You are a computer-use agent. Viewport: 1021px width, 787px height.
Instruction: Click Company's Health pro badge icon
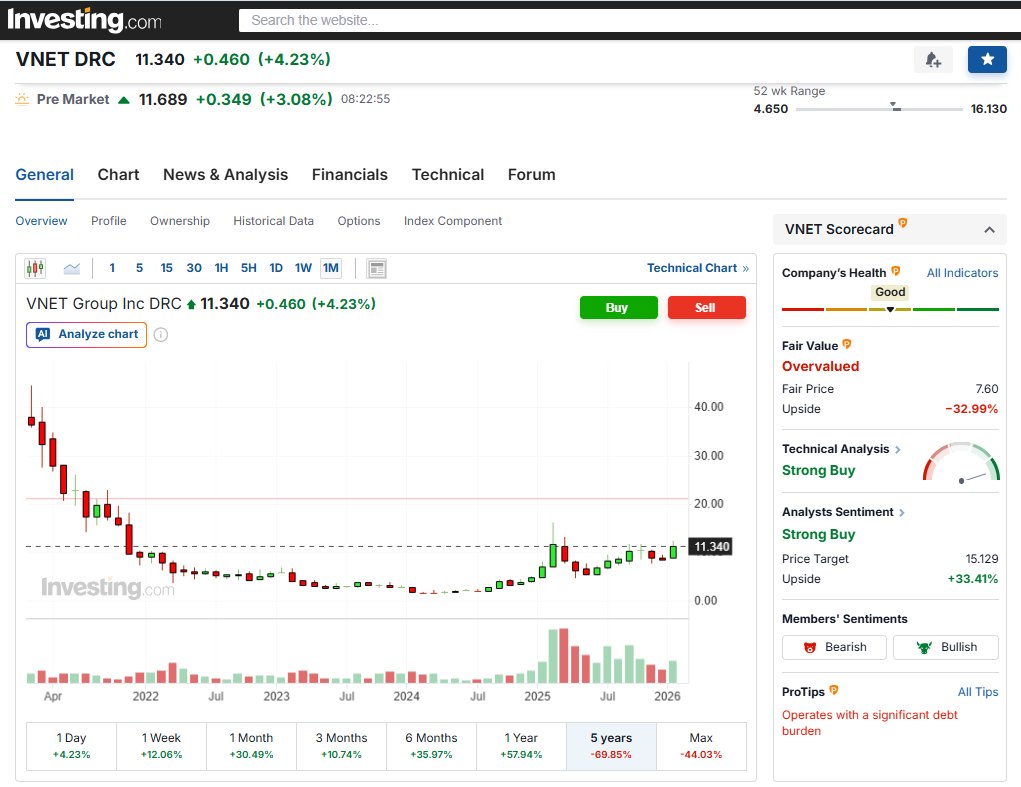point(895,271)
